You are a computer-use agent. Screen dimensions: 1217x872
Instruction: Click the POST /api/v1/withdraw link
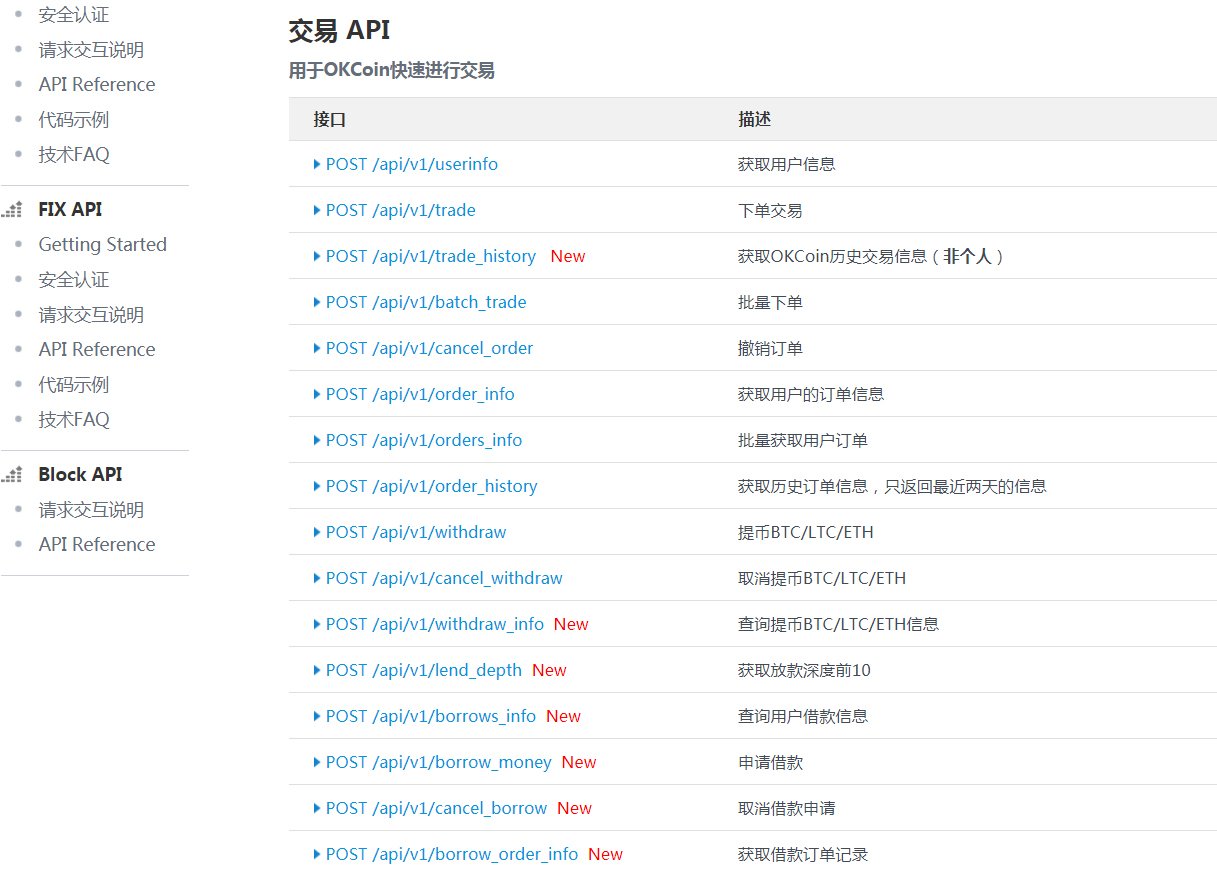tap(416, 532)
